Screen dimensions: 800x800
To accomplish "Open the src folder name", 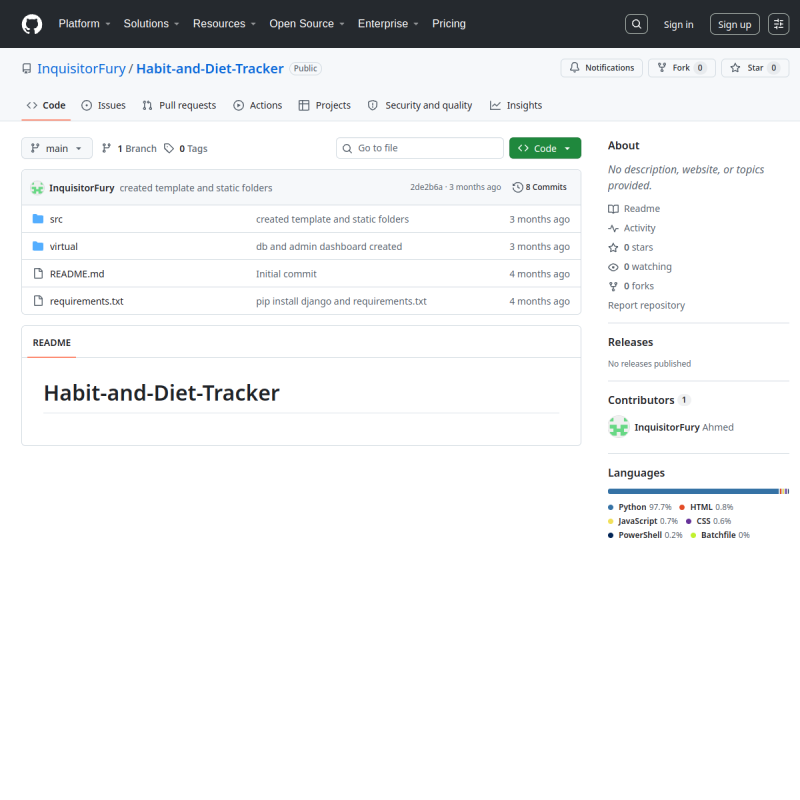I will coord(56,219).
